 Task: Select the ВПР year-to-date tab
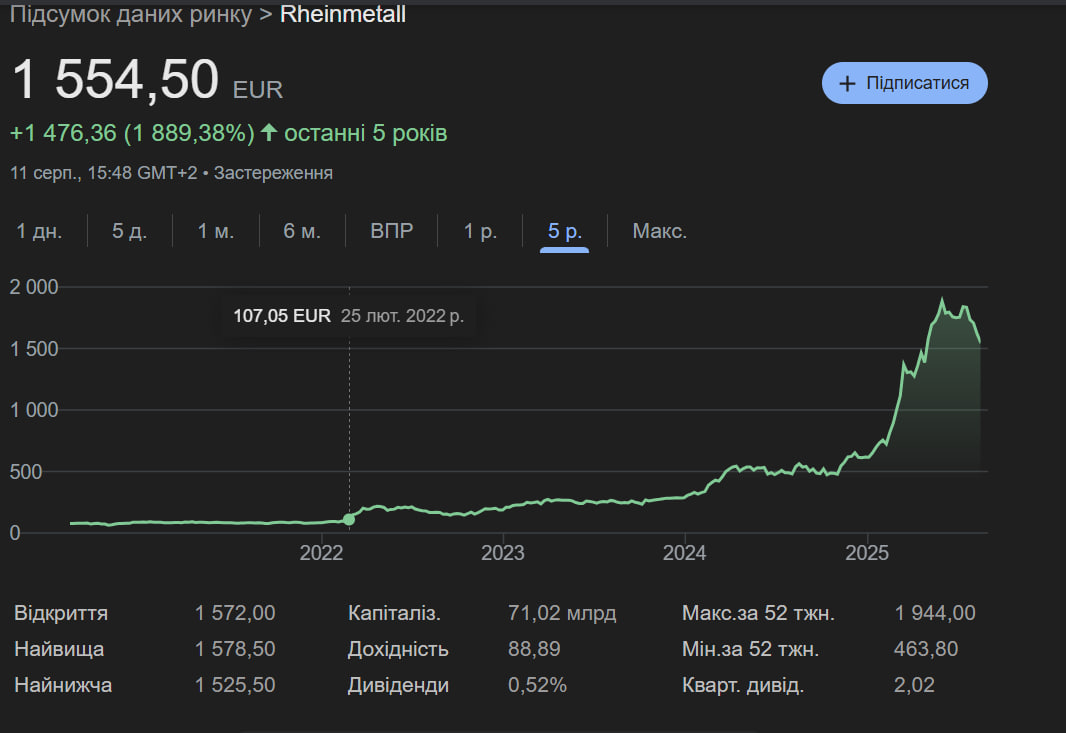[x=392, y=231]
